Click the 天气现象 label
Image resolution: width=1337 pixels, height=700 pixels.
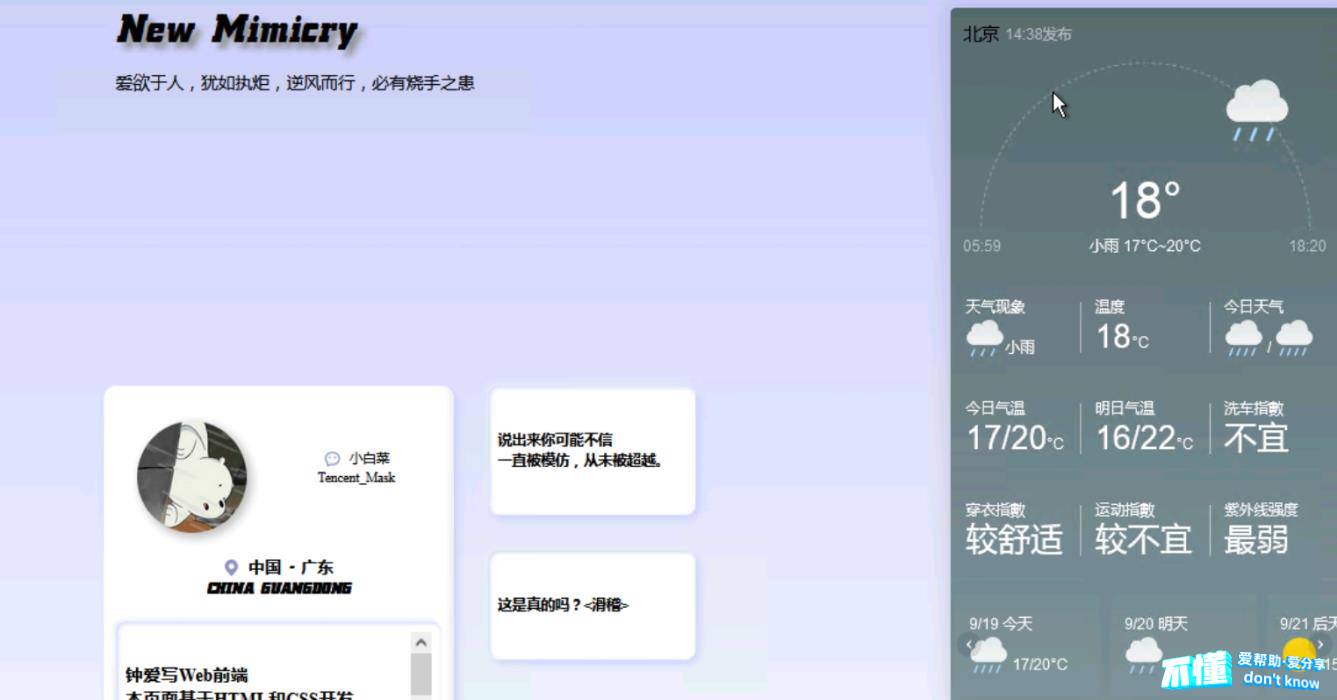[x=995, y=307]
